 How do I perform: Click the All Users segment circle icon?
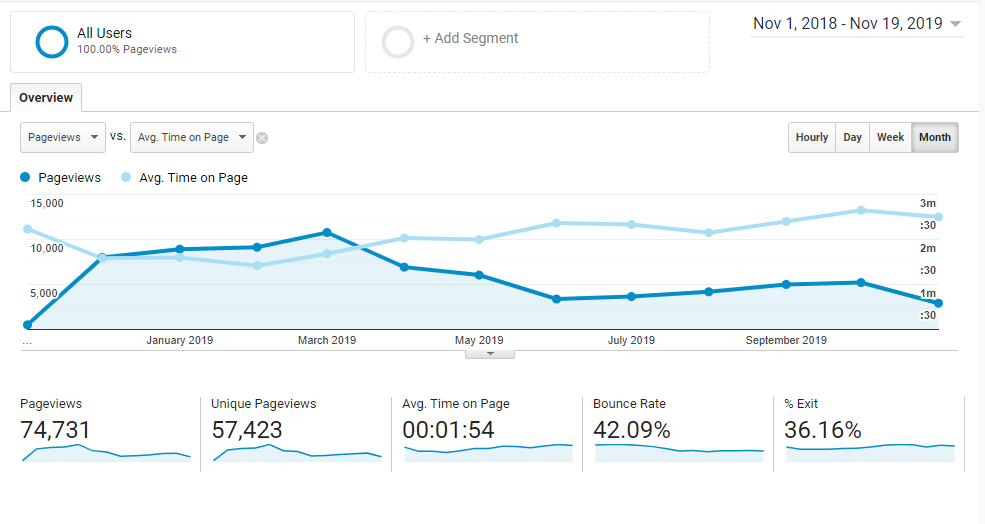tap(52, 42)
